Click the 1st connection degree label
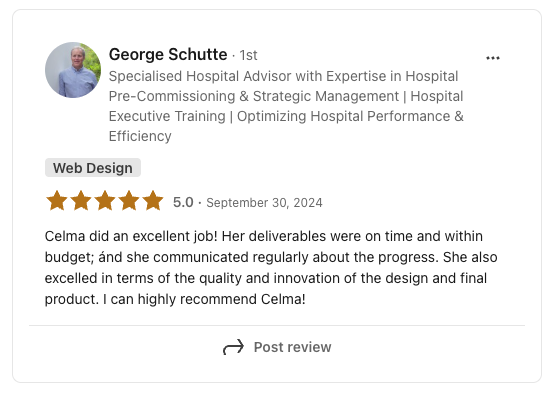Screen dimensions: 552x395 (248, 55)
